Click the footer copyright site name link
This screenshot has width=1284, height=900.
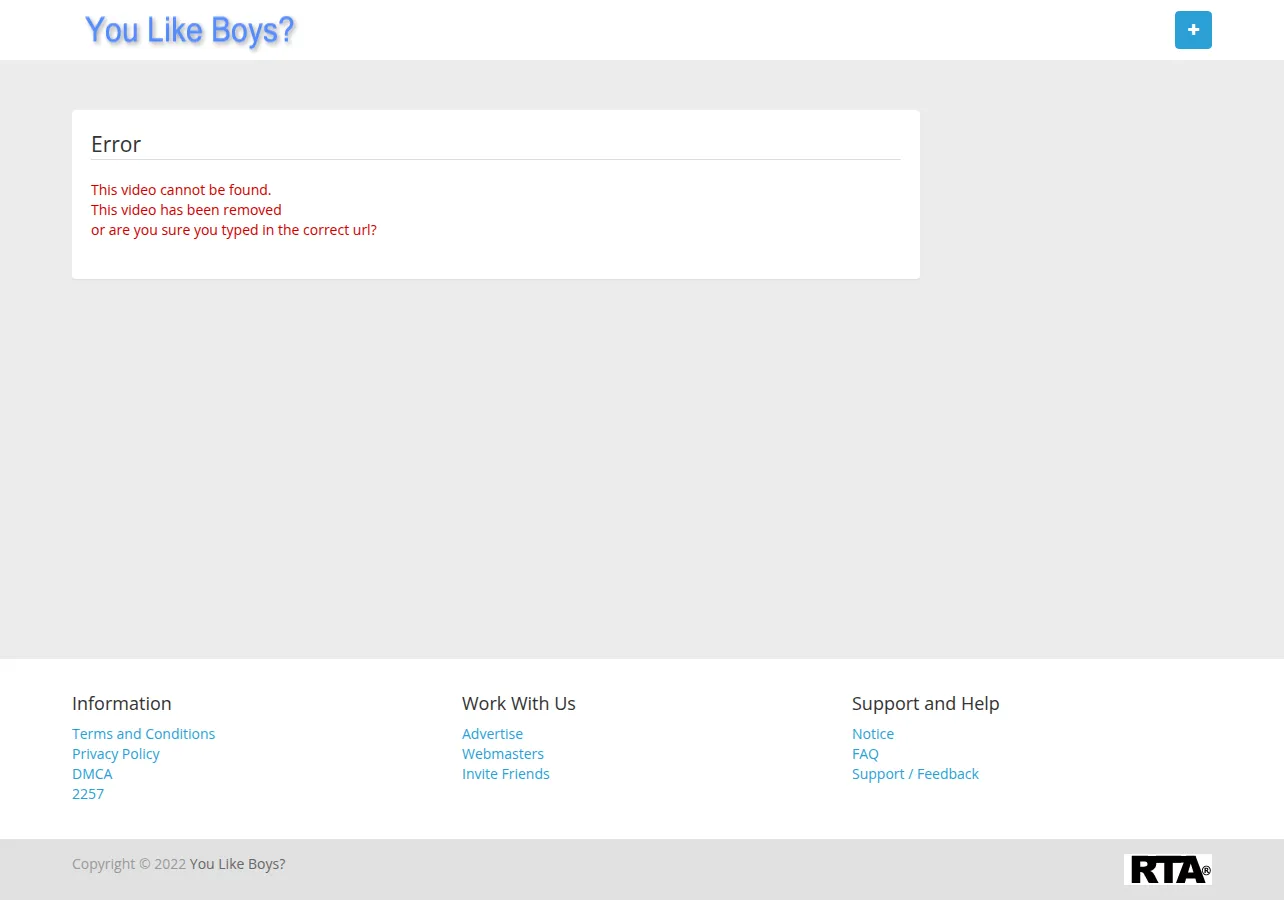(237, 864)
